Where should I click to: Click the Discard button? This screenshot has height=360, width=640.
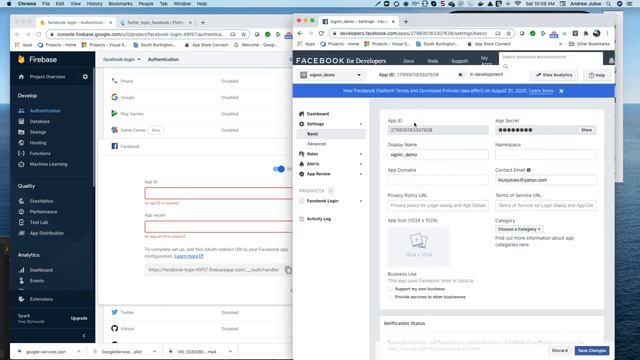560,351
